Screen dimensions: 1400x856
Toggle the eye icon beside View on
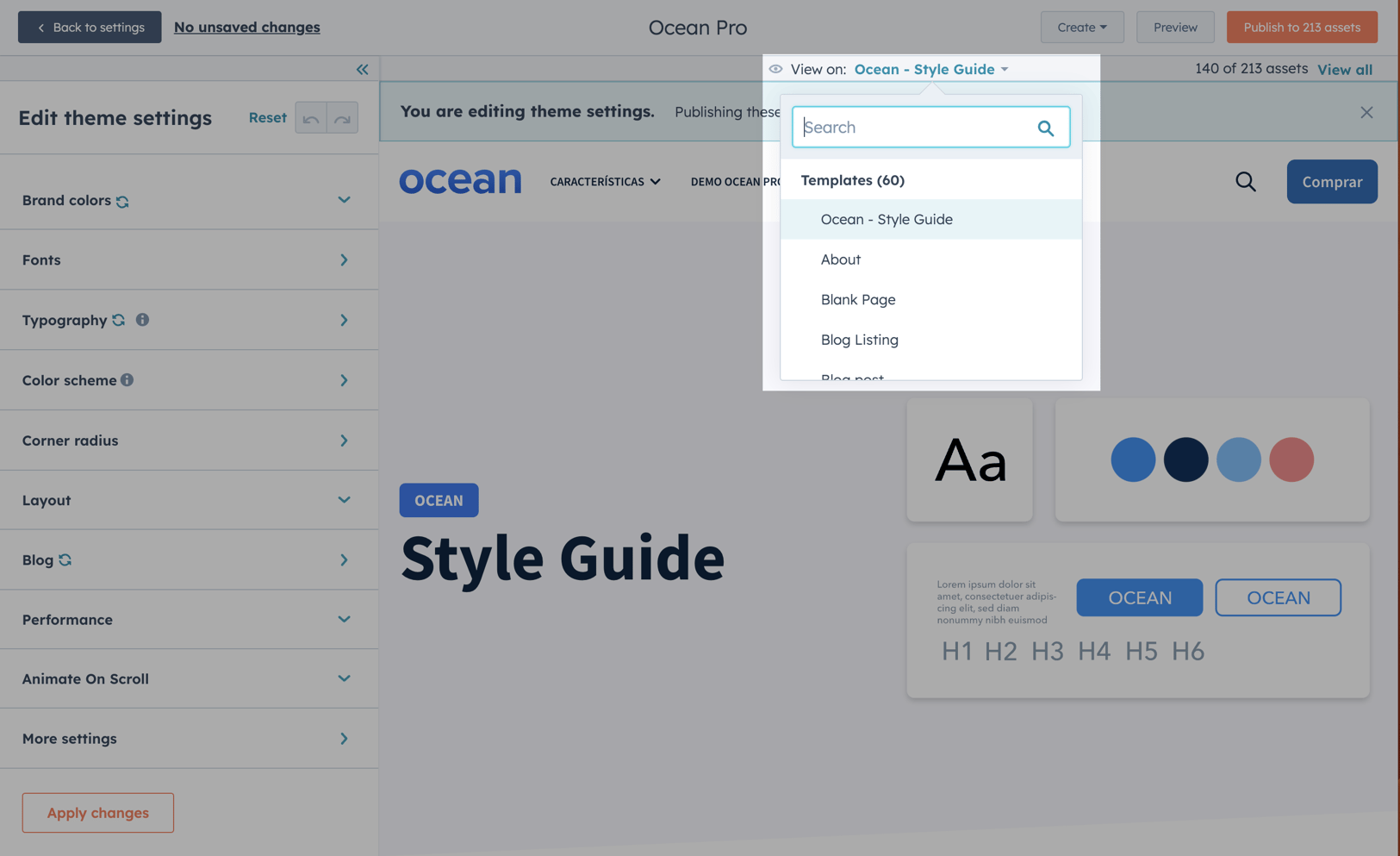pos(775,69)
